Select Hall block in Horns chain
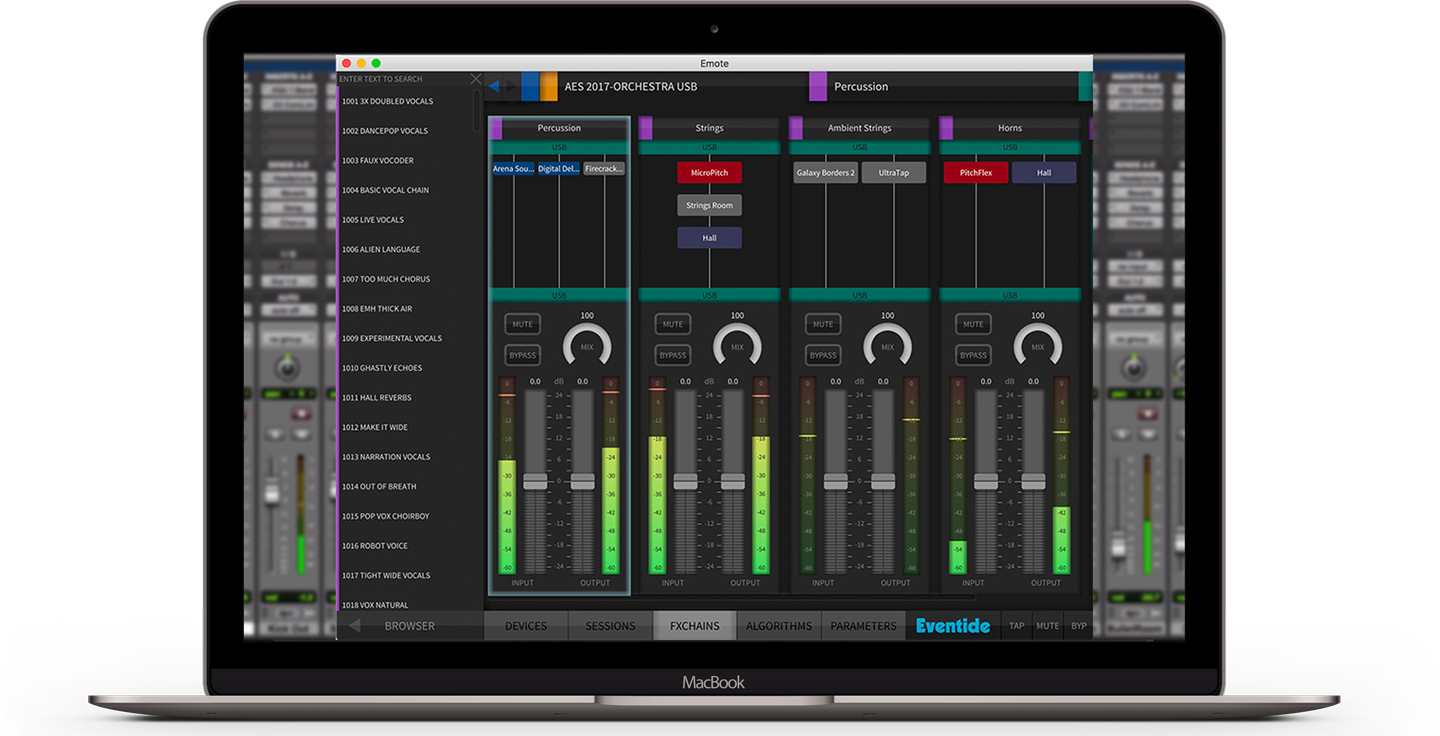The width and height of the screenshot is (1440, 736). [1044, 173]
